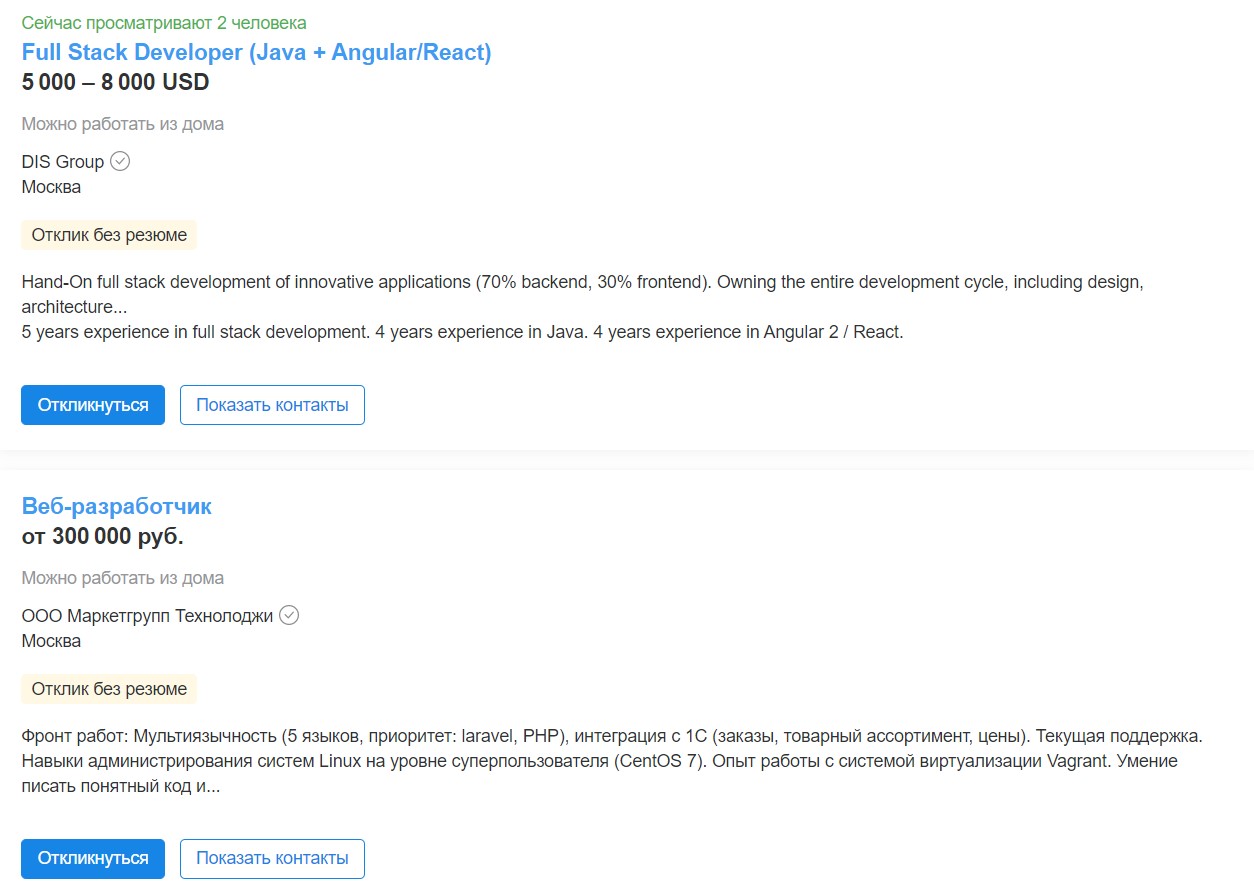Click the verified checkmark icon beside ООО Маркетгрупп Технолоджи

(289, 615)
